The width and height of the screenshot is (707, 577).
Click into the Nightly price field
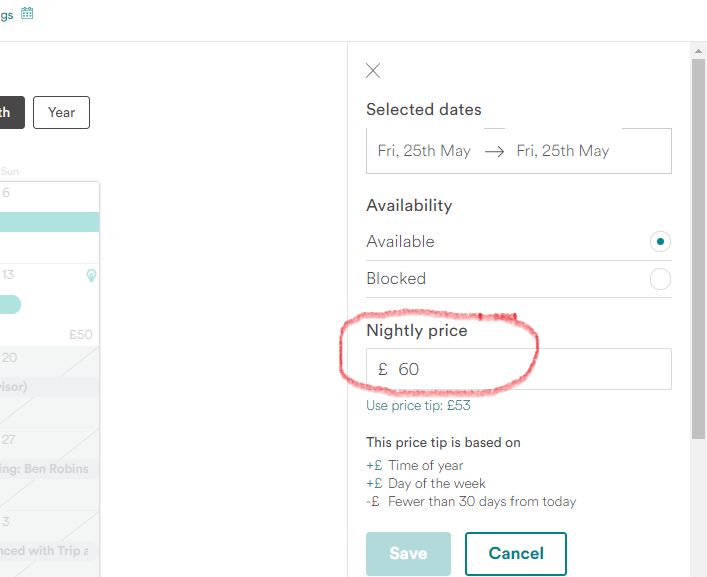pos(530,369)
